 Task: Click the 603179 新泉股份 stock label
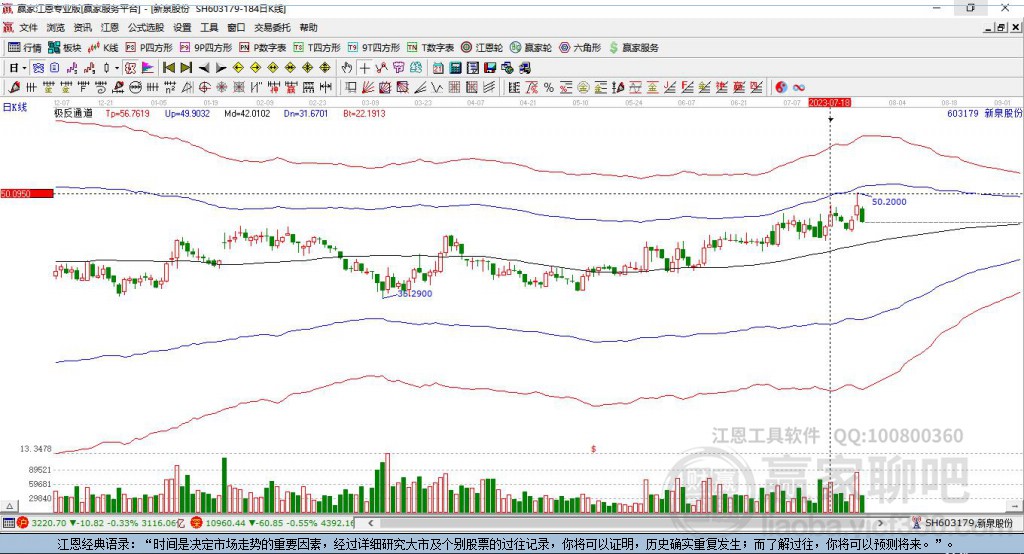(x=984, y=113)
